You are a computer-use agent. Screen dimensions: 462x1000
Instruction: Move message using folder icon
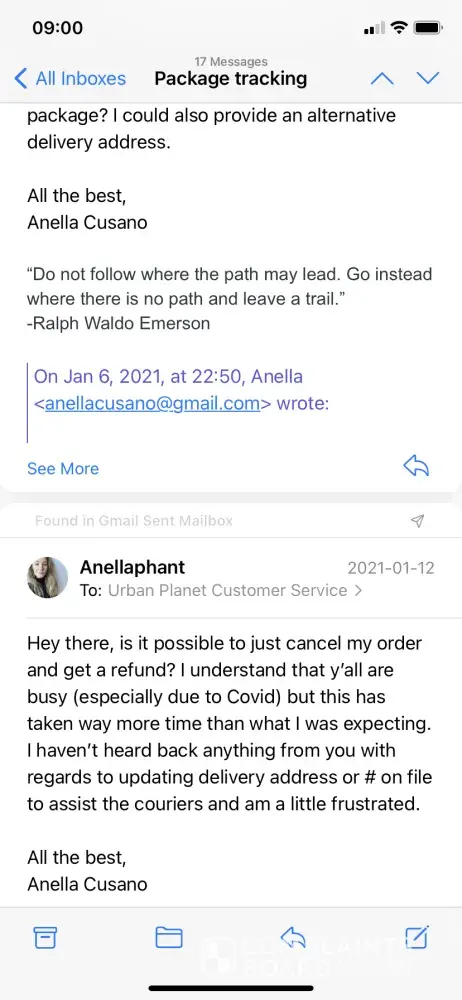169,937
